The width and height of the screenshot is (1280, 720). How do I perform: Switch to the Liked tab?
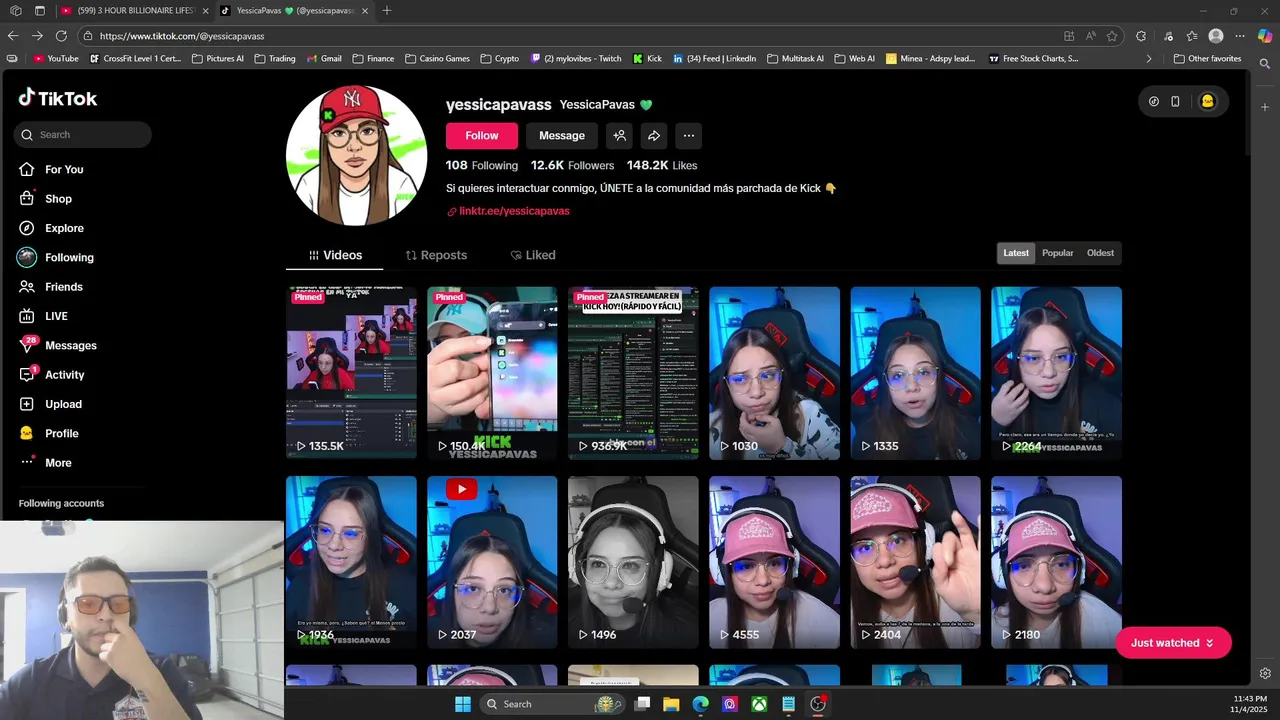(533, 255)
